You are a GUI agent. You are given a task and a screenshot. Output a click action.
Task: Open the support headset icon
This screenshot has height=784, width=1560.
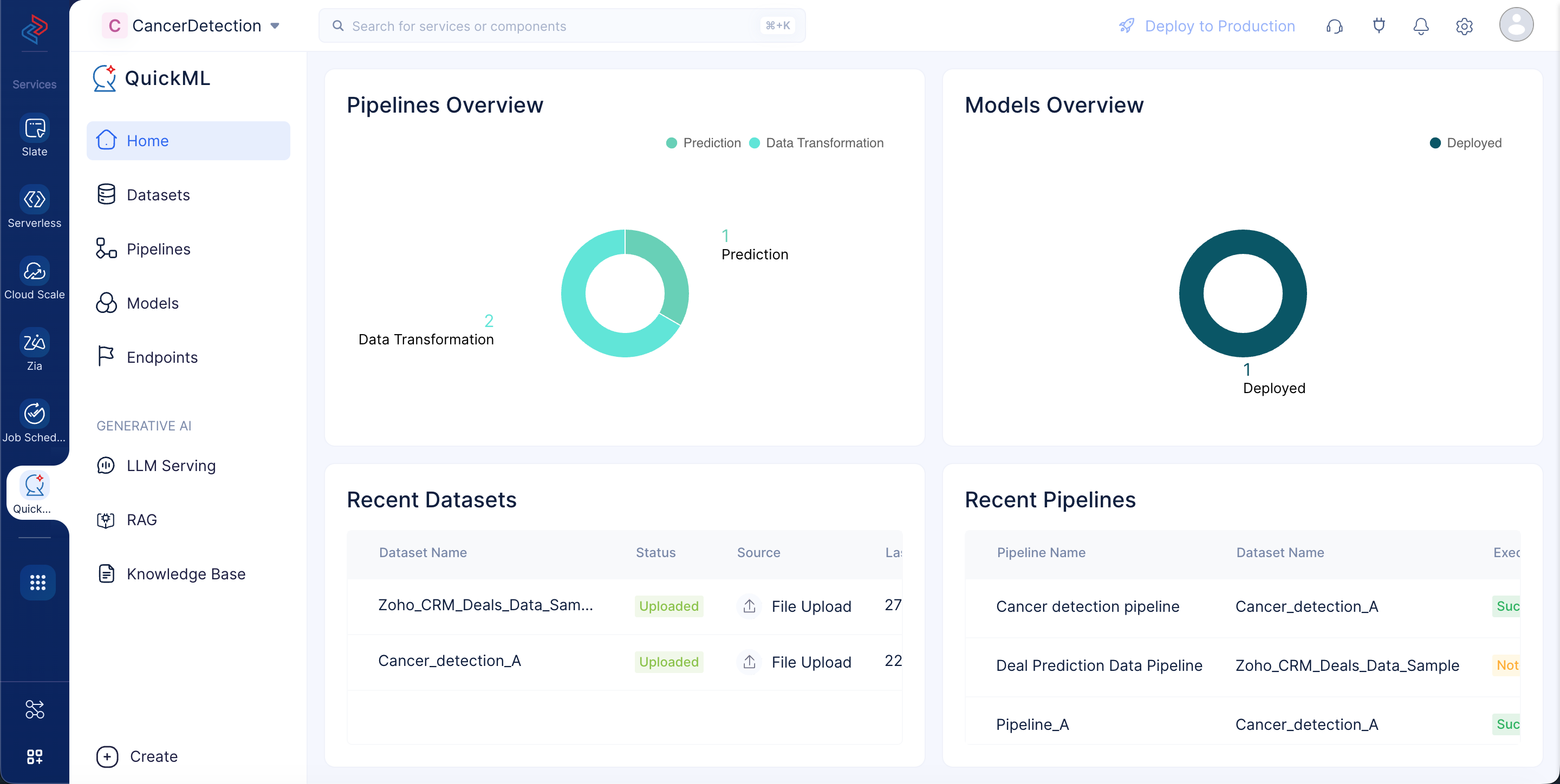click(1334, 26)
